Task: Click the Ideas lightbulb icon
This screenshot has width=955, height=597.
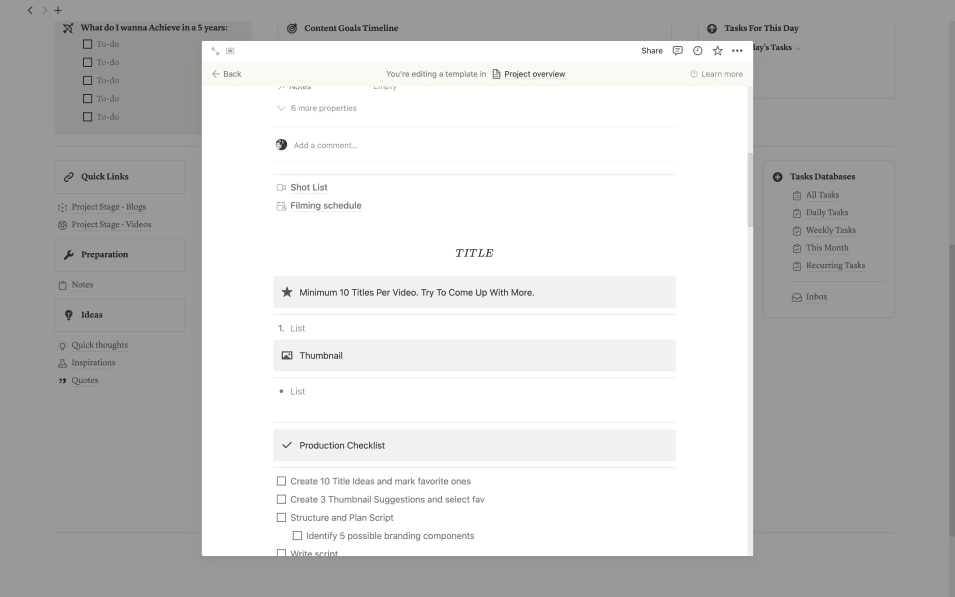Action: [69, 315]
